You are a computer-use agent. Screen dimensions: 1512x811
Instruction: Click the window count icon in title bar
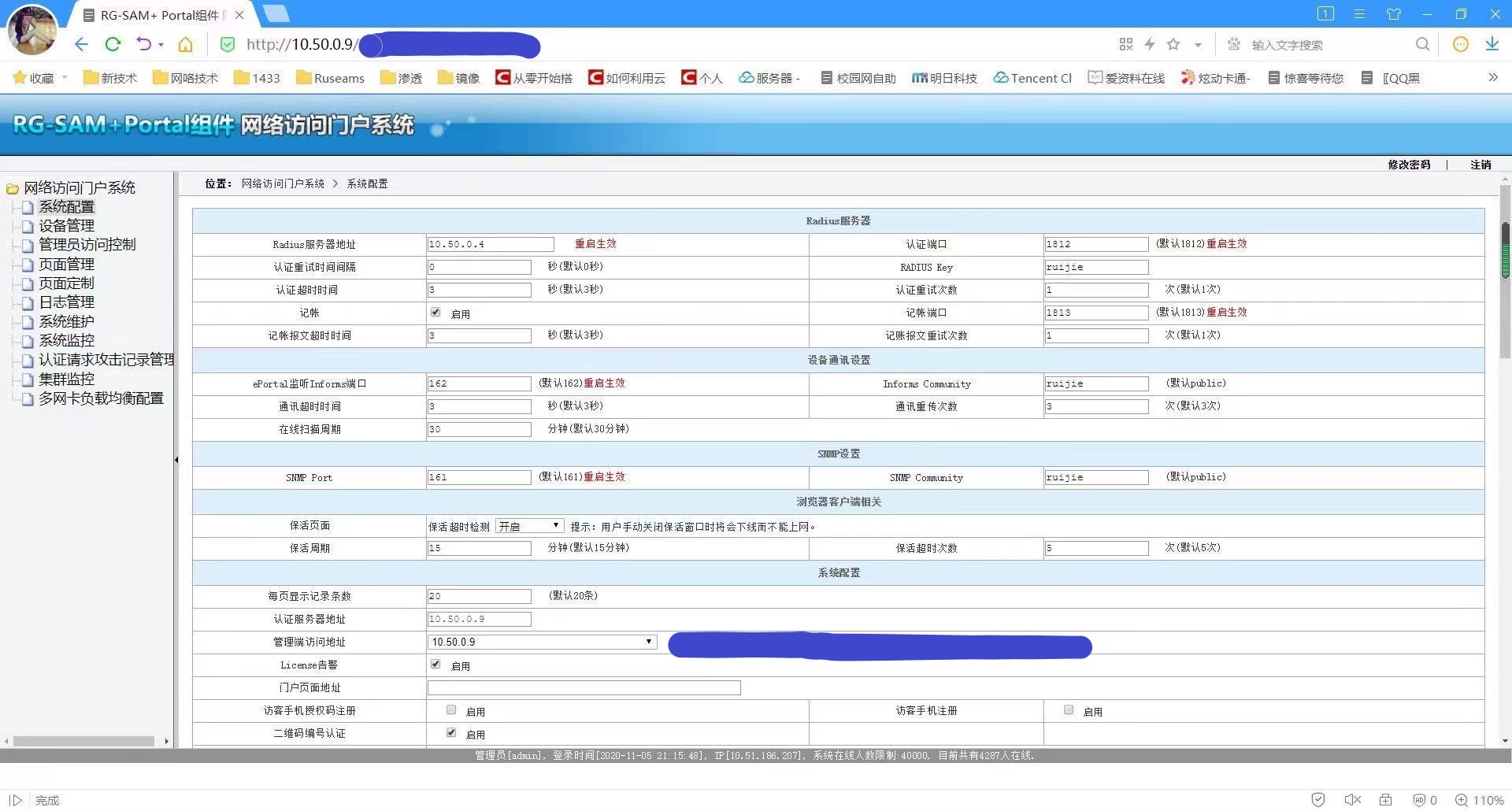point(1325,13)
